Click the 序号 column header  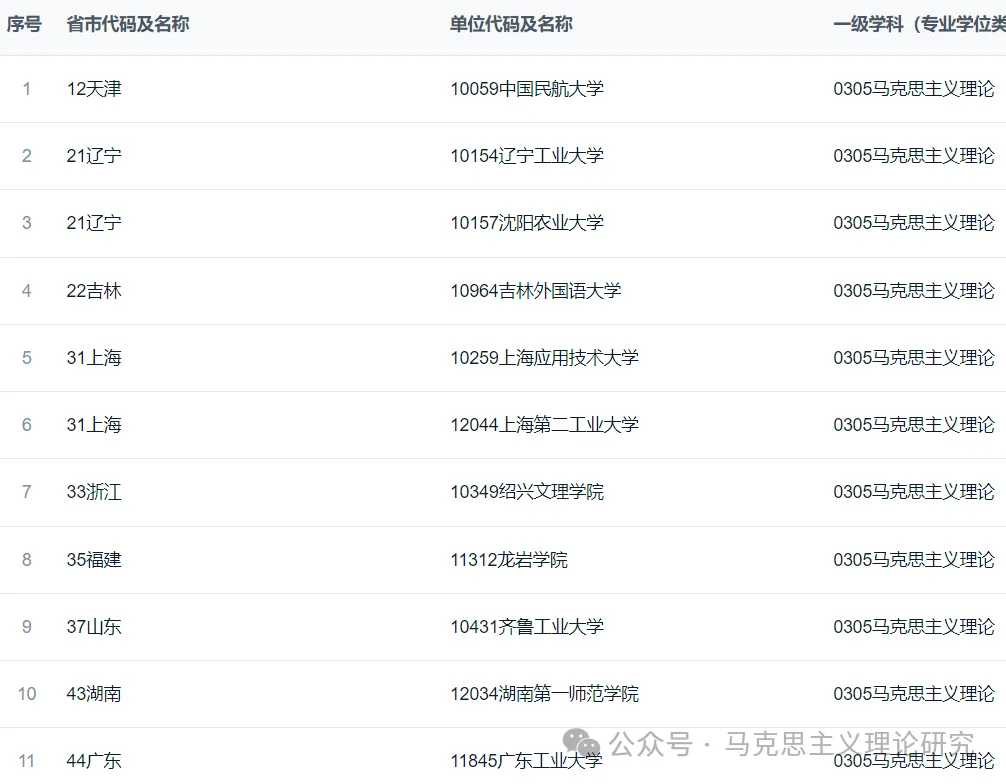[24, 24]
